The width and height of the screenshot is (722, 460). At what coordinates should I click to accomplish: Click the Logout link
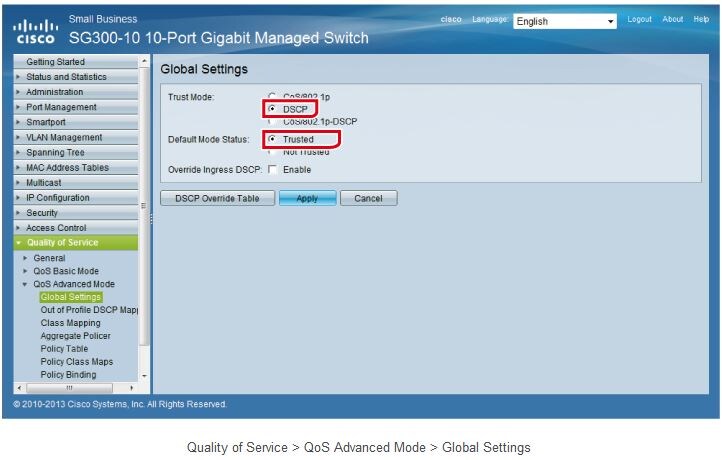tap(639, 20)
